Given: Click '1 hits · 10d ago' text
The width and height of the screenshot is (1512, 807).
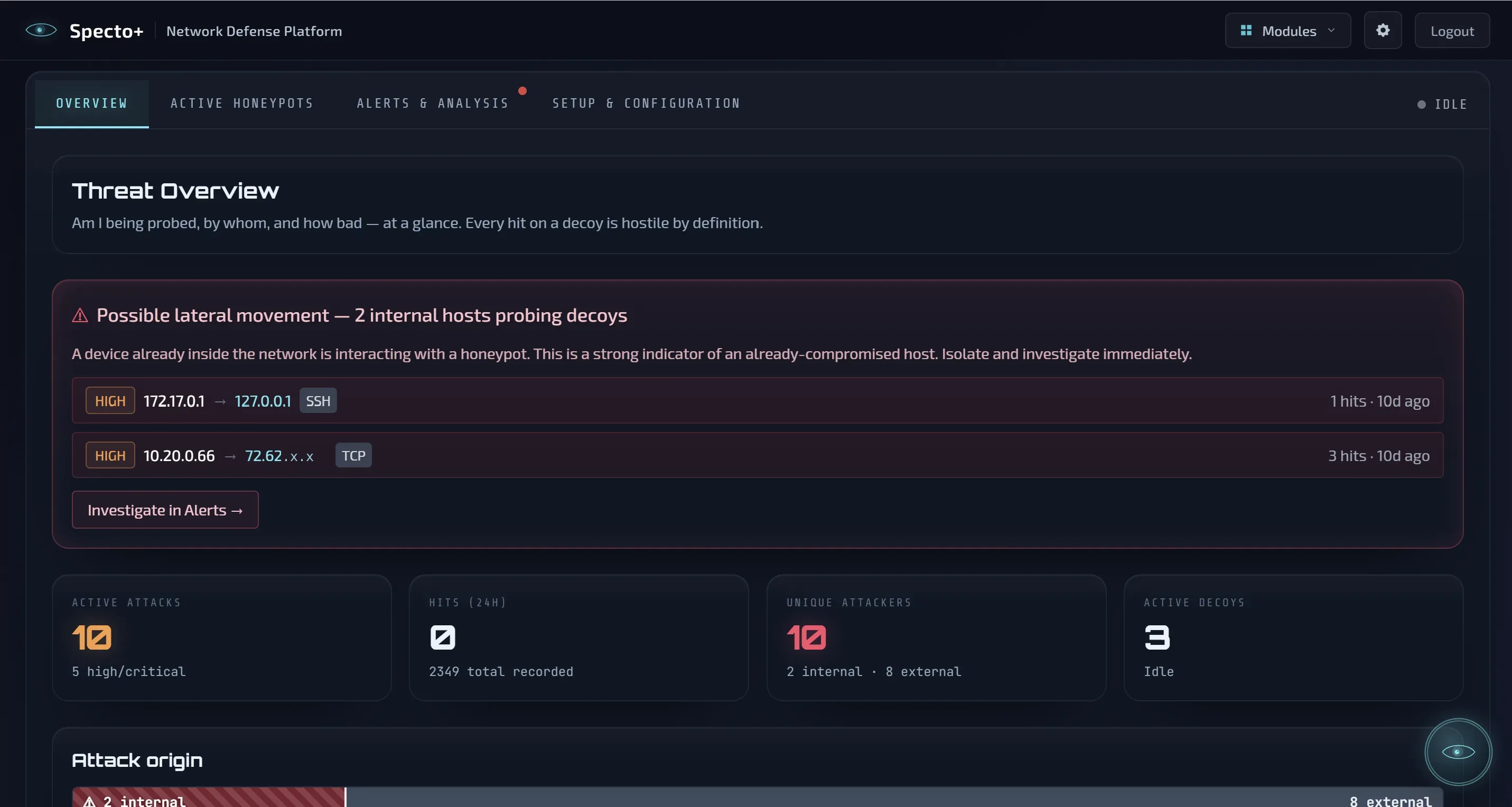Looking at the screenshot, I should pos(1379,401).
